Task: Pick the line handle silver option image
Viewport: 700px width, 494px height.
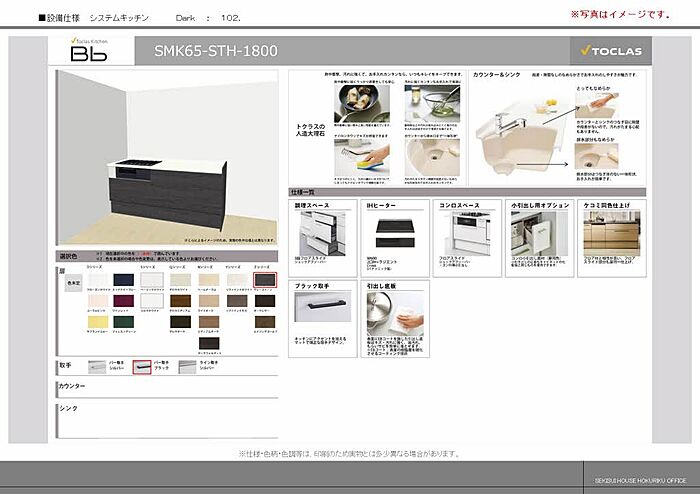Action: tap(185, 367)
